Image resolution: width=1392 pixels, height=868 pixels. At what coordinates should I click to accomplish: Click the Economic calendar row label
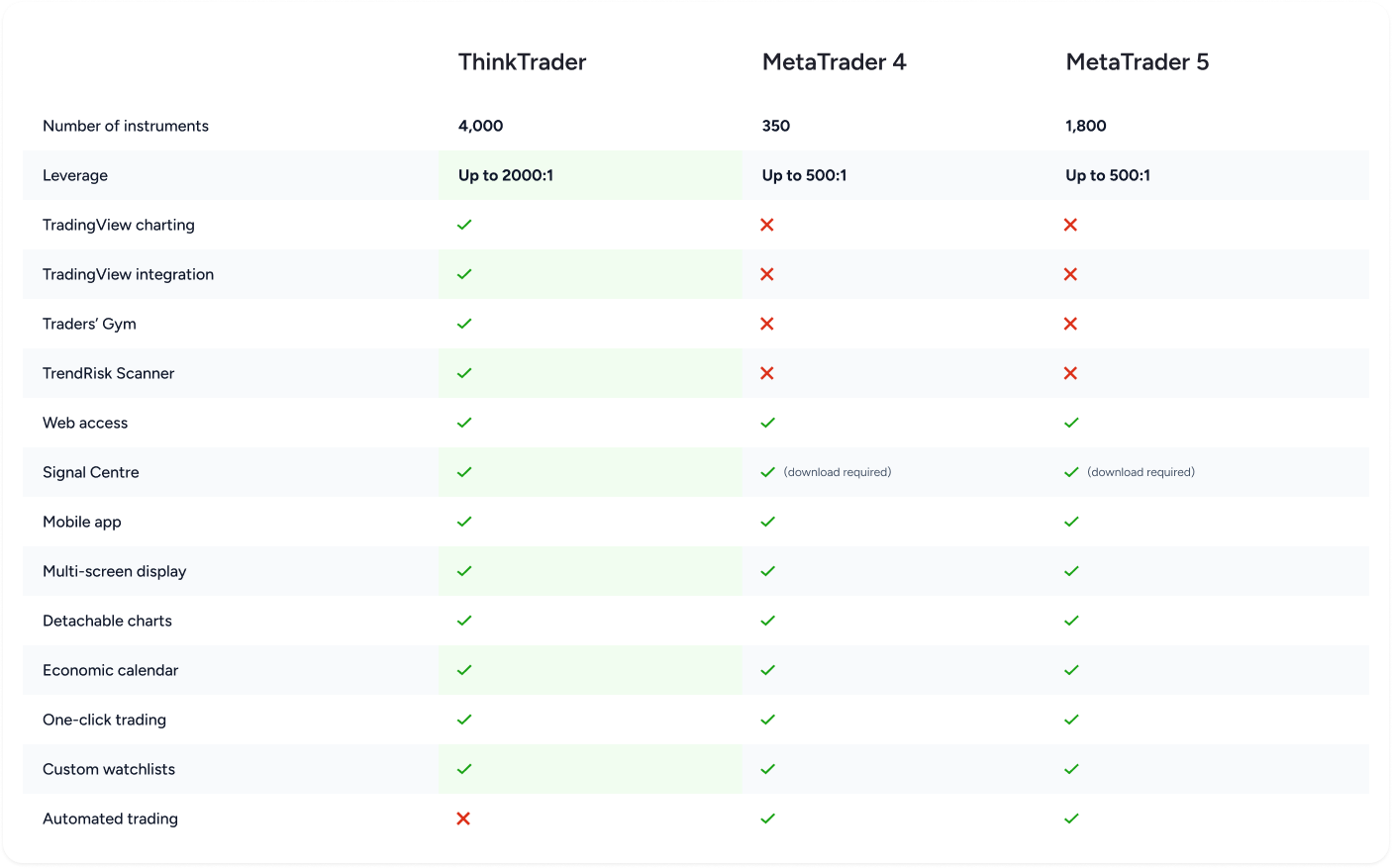click(110, 670)
